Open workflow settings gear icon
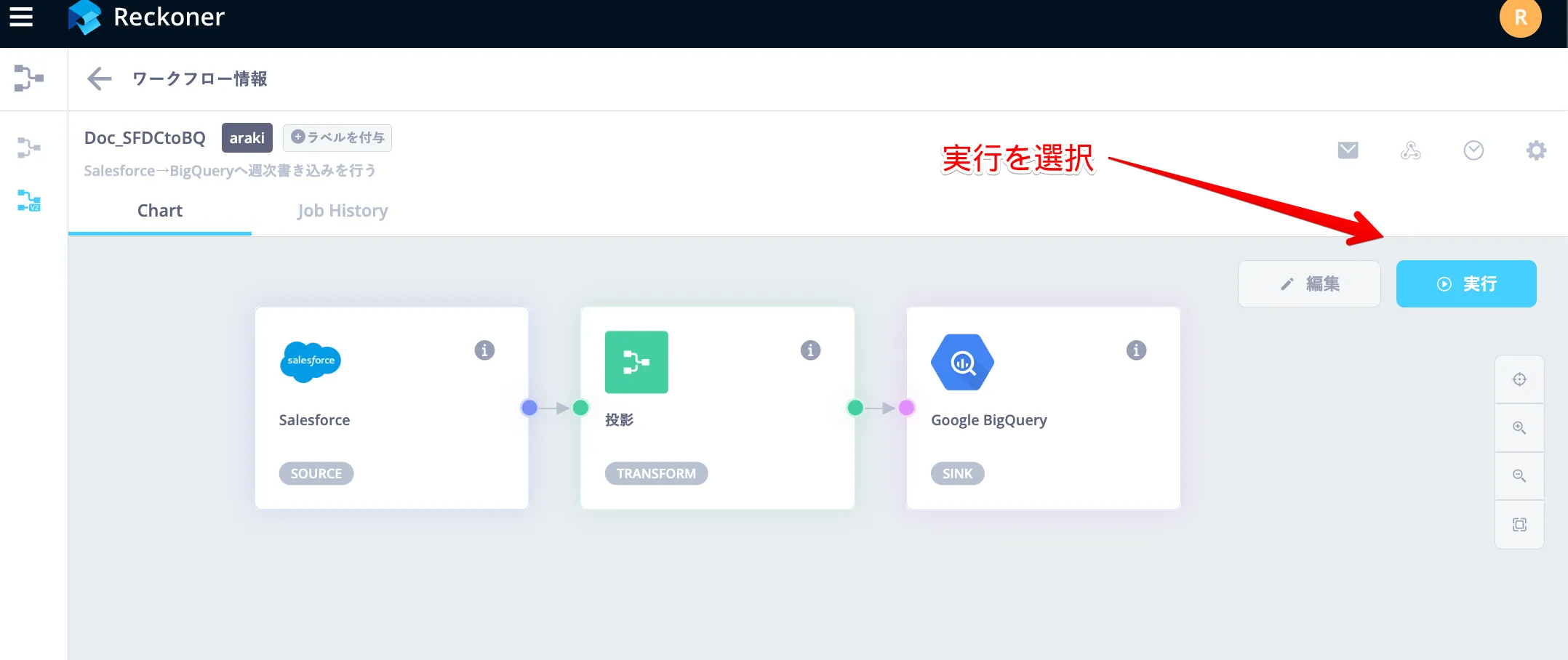Screen dimensions: 1568x660 click(1536, 150)
